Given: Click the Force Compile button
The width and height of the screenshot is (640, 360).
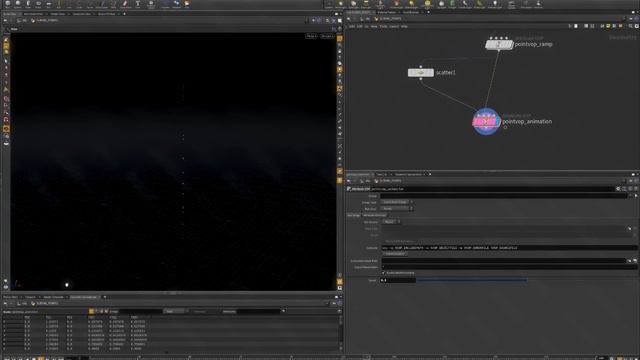Looking at the screenshot, I should (x=395, y=254).
